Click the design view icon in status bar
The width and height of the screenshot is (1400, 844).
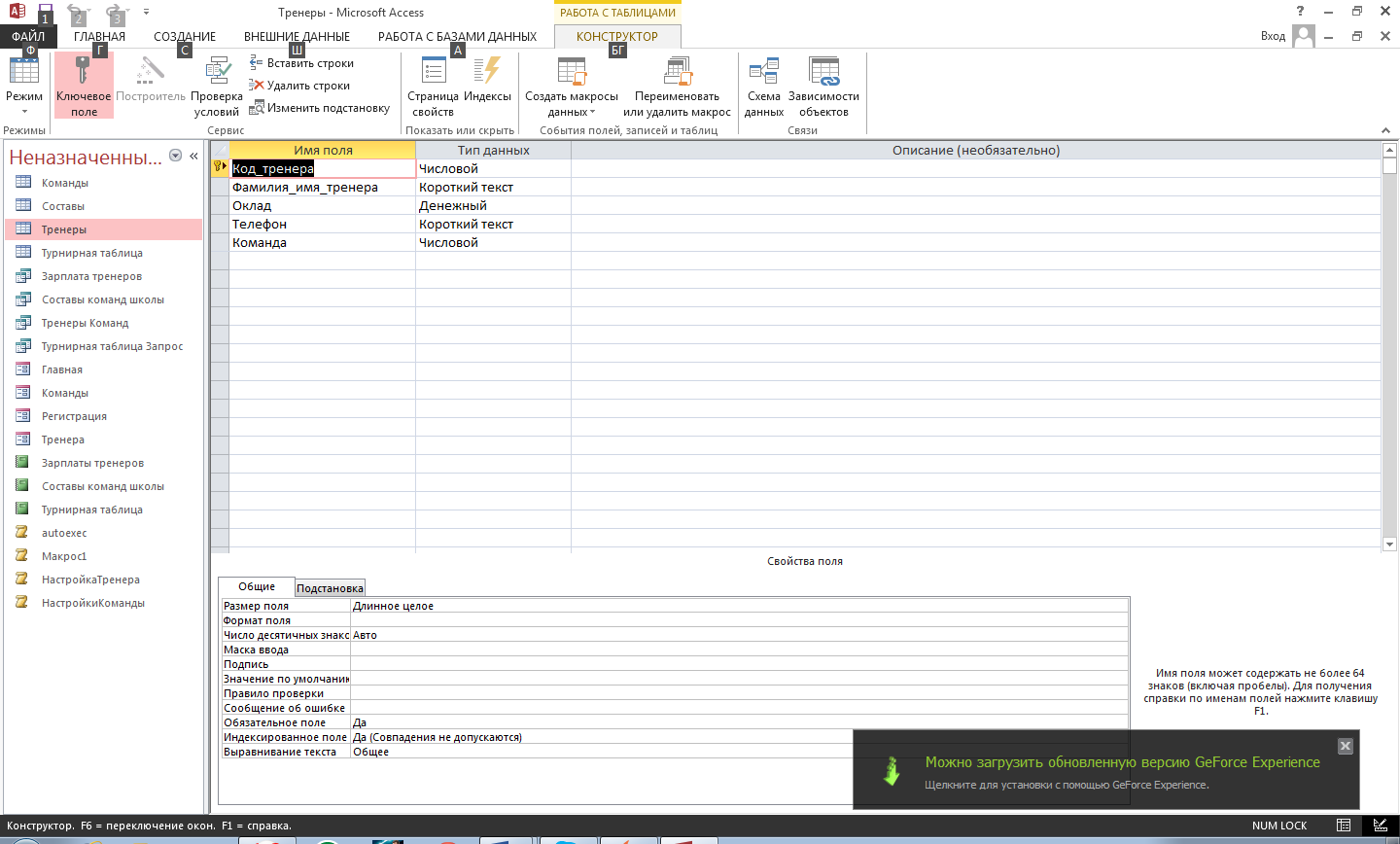[x=1380, y=826]
